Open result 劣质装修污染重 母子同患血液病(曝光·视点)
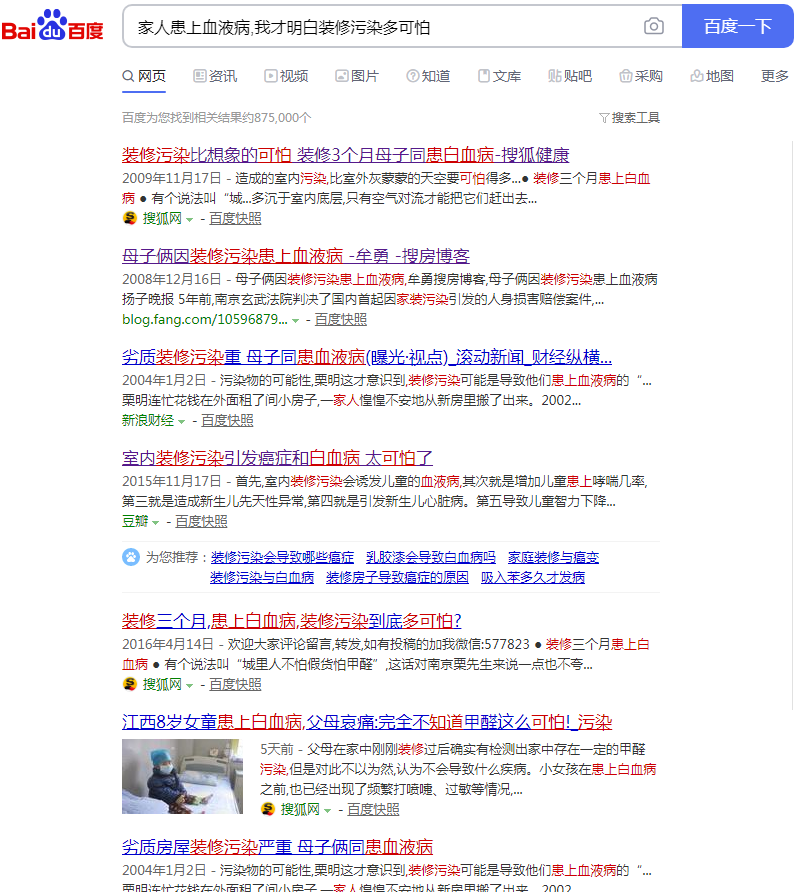Image resolution: width=806 pixels, height=892 pixels. [367, 357]
